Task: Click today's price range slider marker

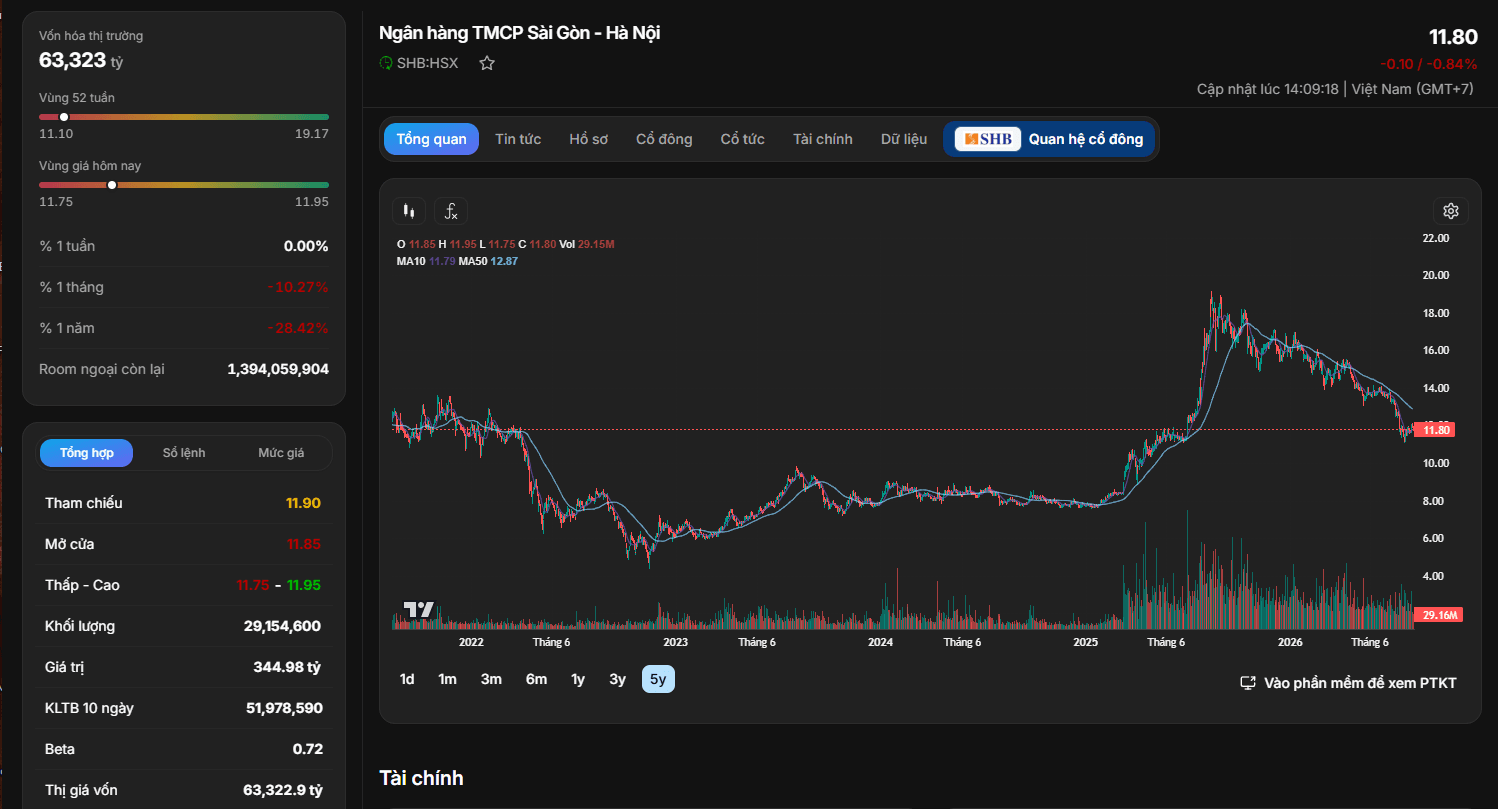Action: pos(112,185)
